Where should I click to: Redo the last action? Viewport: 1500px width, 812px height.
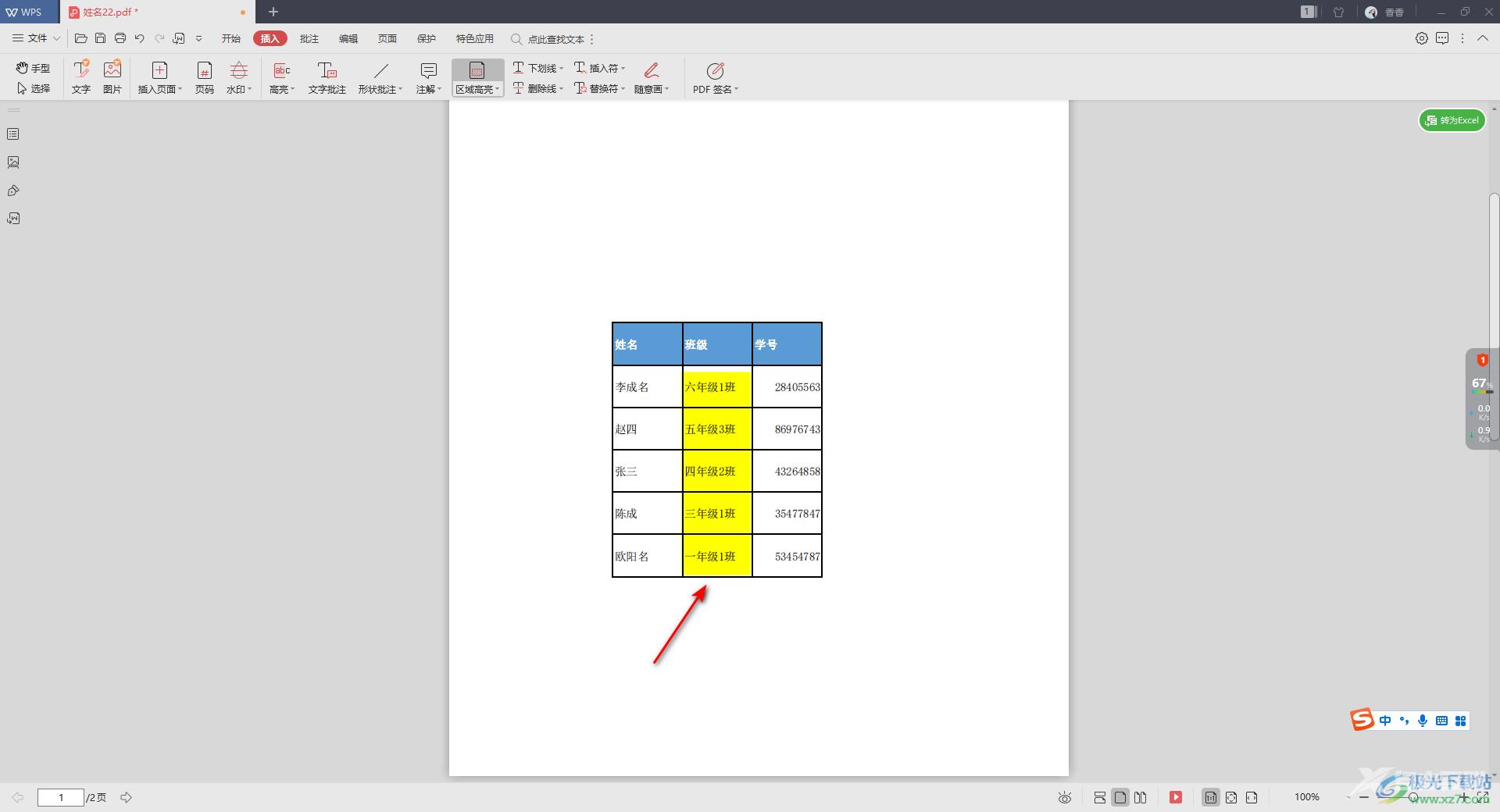[x=159, y=38]
